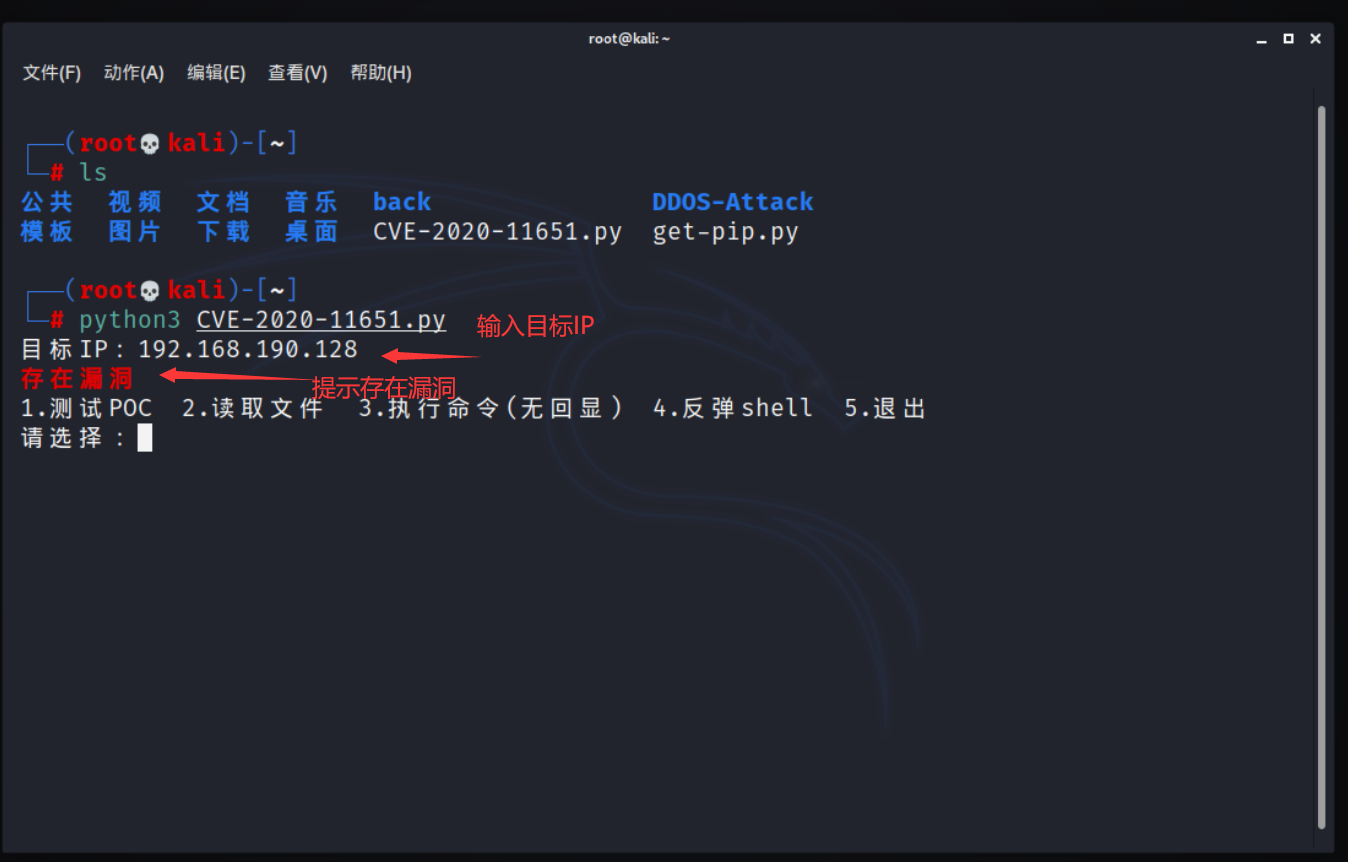This screenshot has height=862, width=1348.
Task: Click the skull icon in the second prompt
Action: [150, 291]
